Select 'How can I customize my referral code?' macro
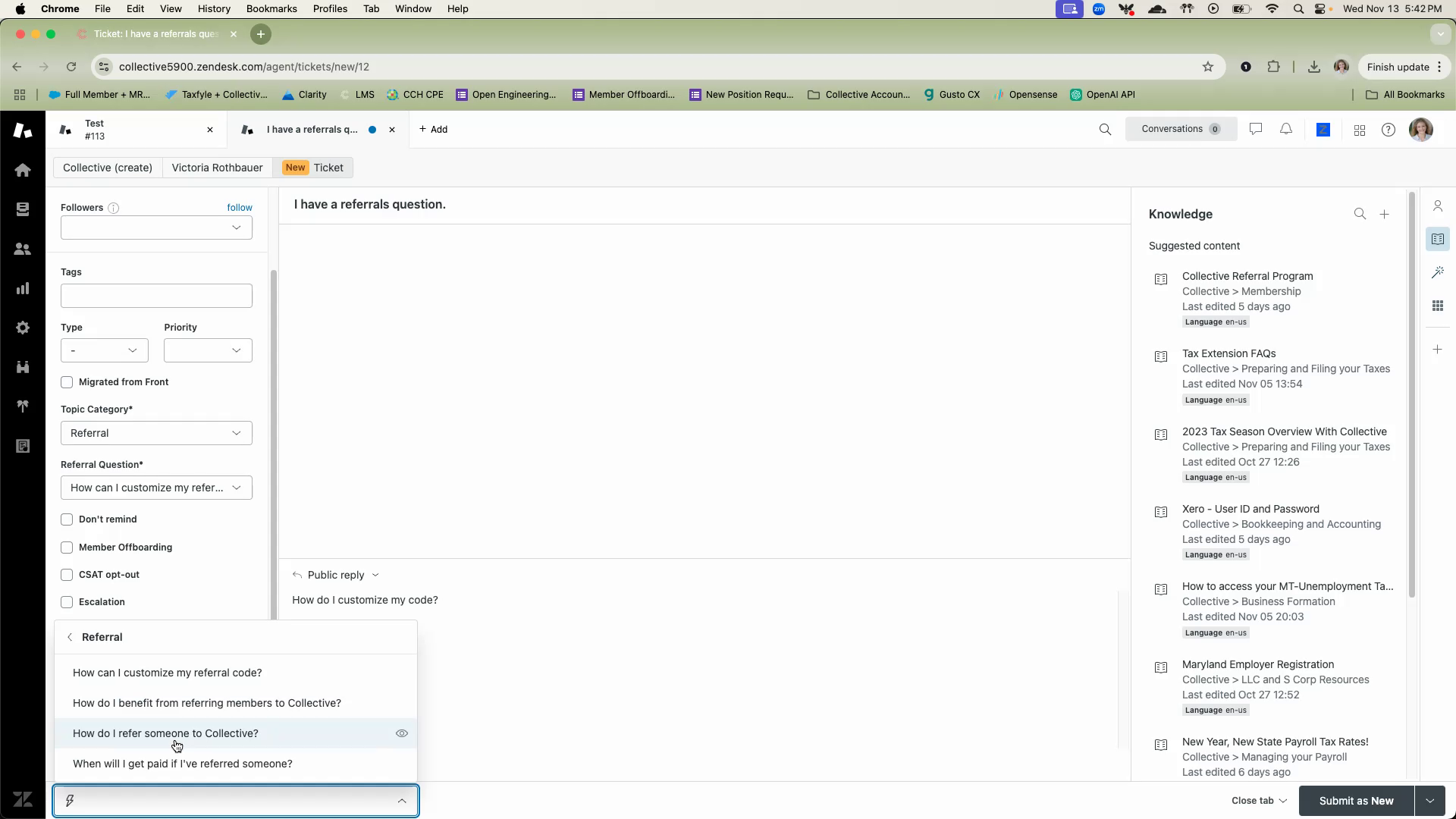1456x819 pixels. (168, 673)
